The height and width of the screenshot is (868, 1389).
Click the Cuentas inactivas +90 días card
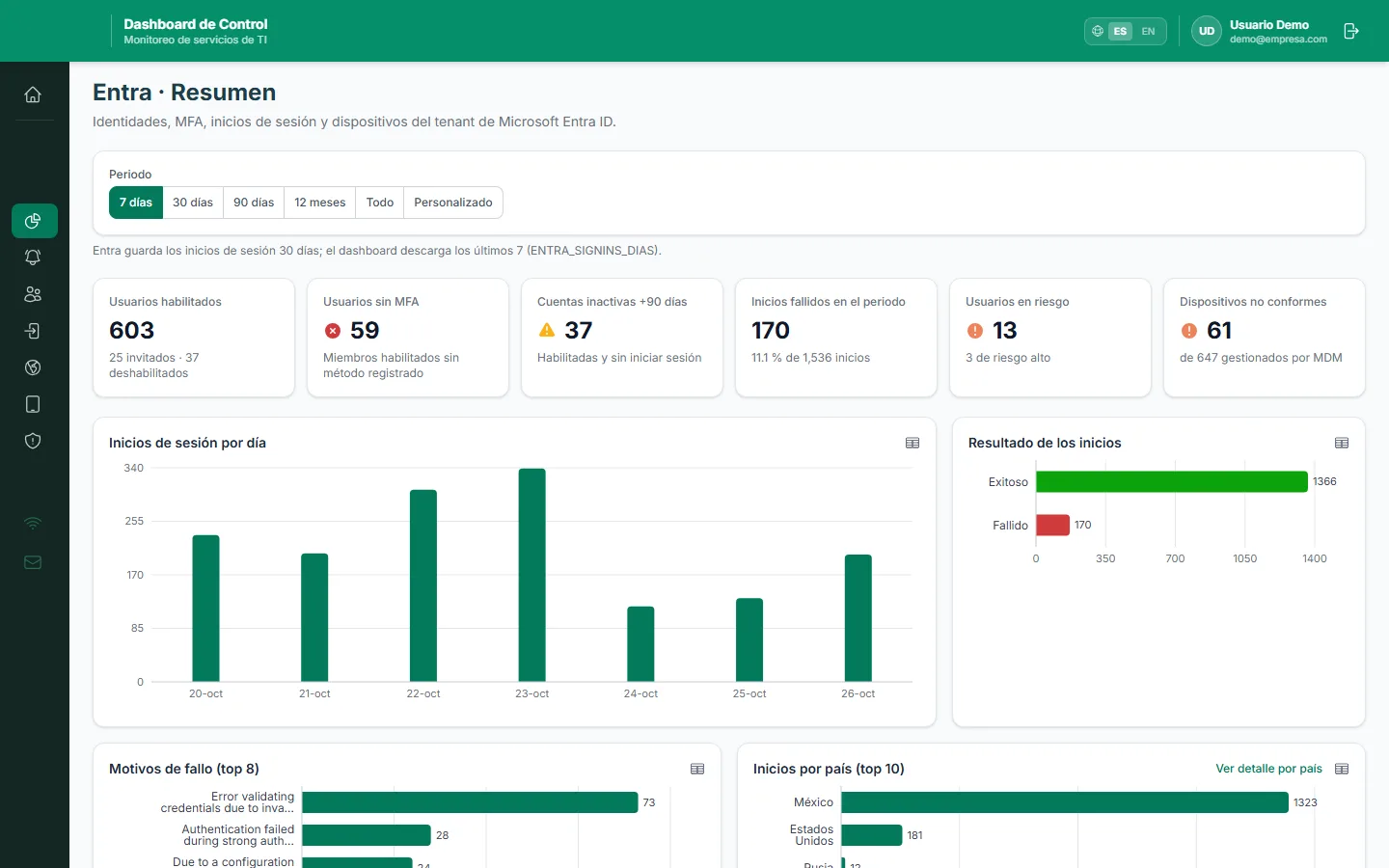(x=622, y=338)
